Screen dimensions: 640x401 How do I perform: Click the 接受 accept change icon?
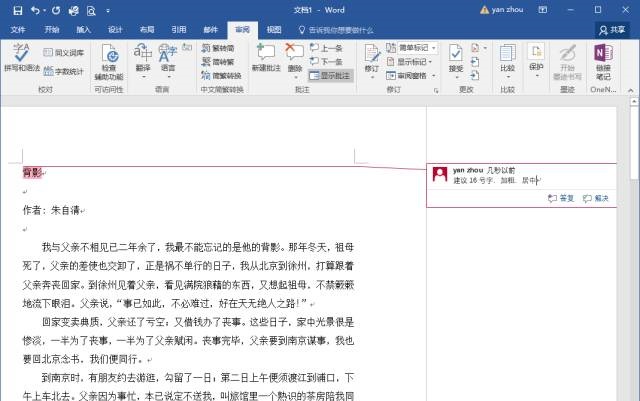click(x=456, y=58)
